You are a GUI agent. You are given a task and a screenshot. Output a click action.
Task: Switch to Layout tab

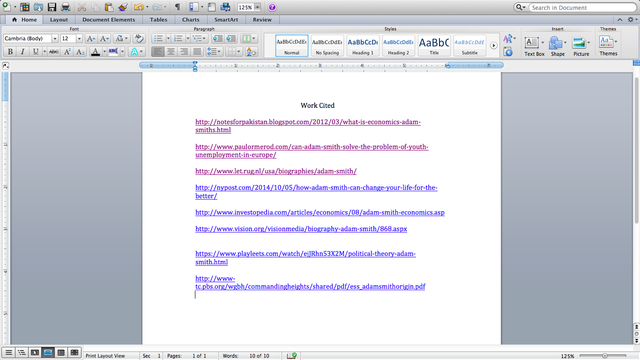[59, 20]
